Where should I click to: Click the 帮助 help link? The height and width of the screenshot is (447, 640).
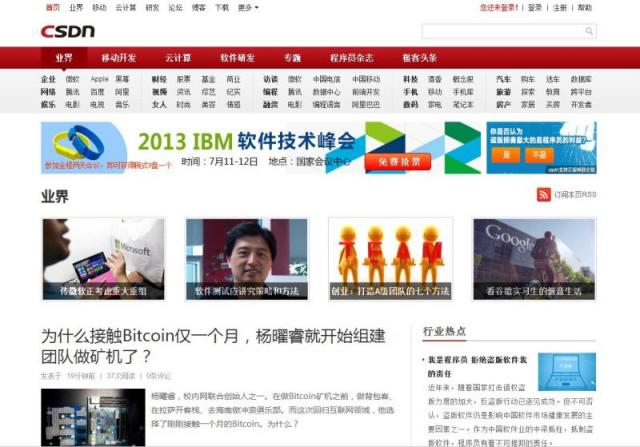584,8
